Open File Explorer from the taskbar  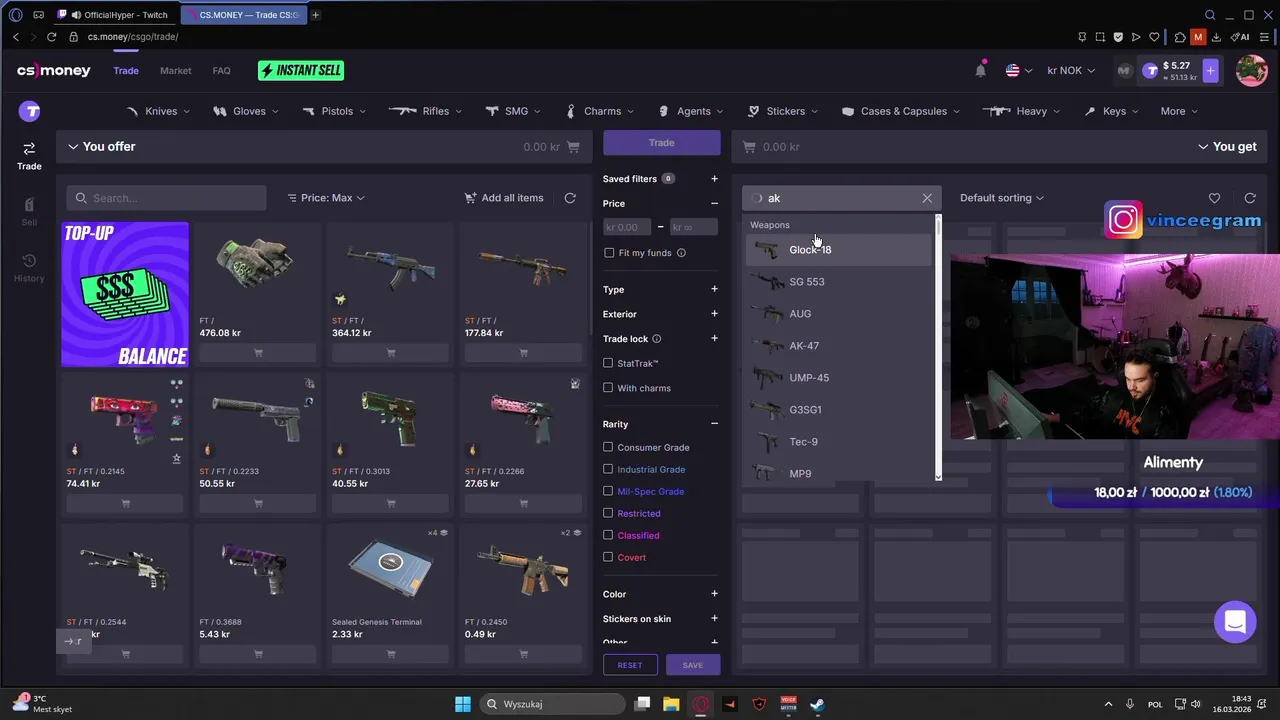pyautogui.click(x=671, y=704)
